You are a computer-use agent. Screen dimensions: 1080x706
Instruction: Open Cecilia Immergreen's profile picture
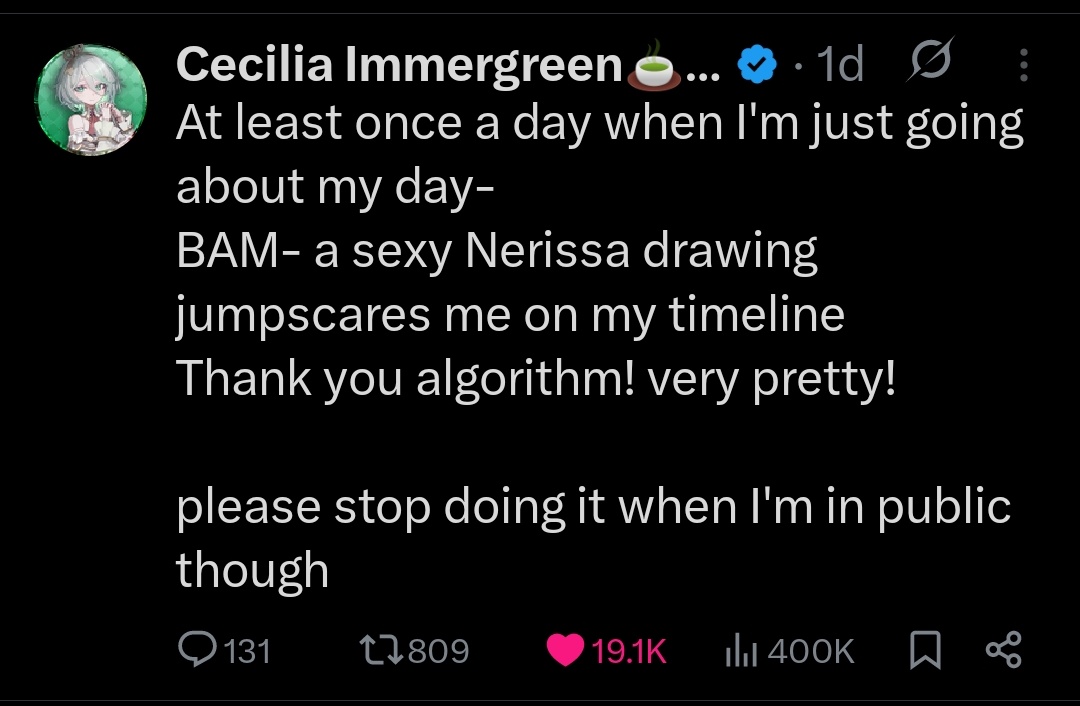tap(91, 99)
